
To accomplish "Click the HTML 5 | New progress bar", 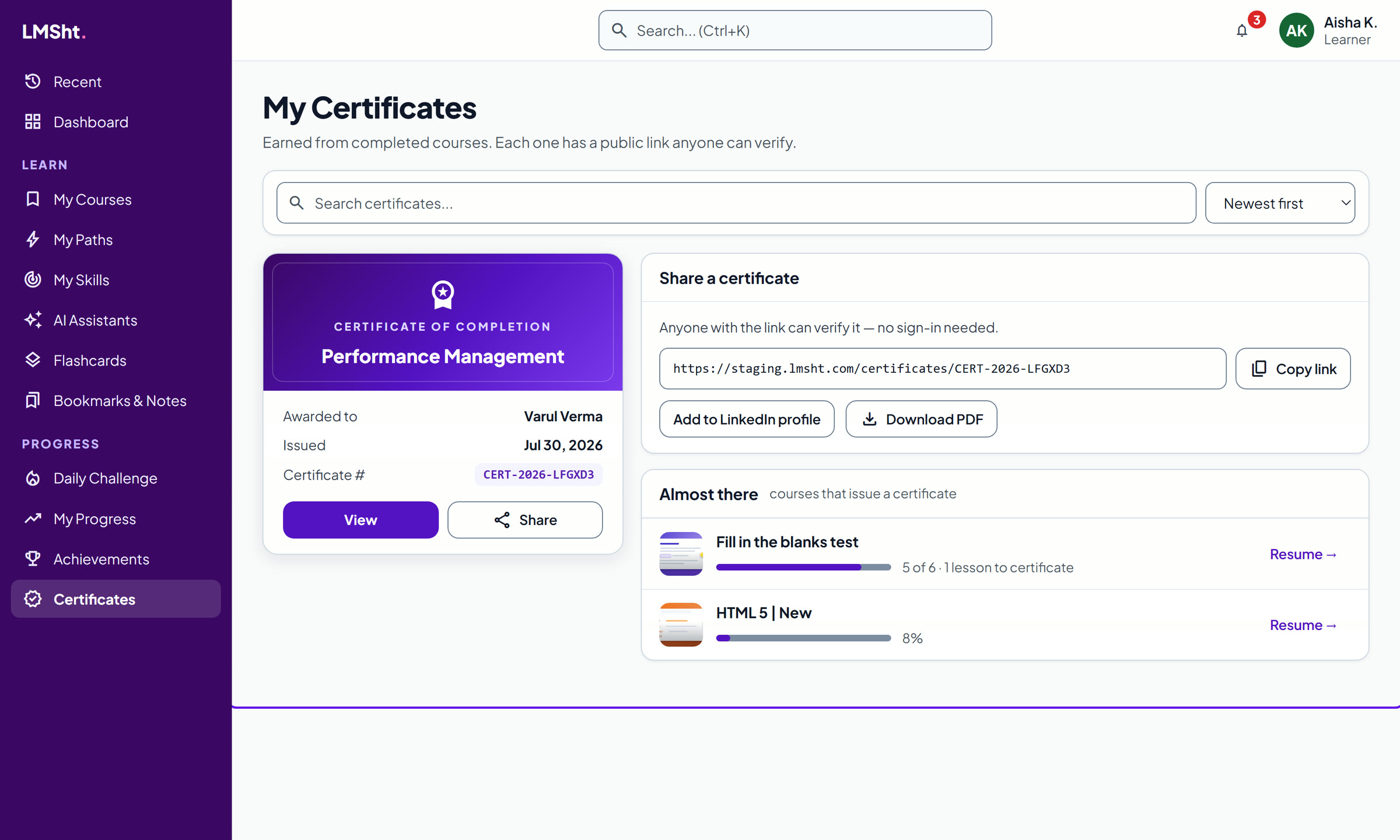I will [803, 638].
